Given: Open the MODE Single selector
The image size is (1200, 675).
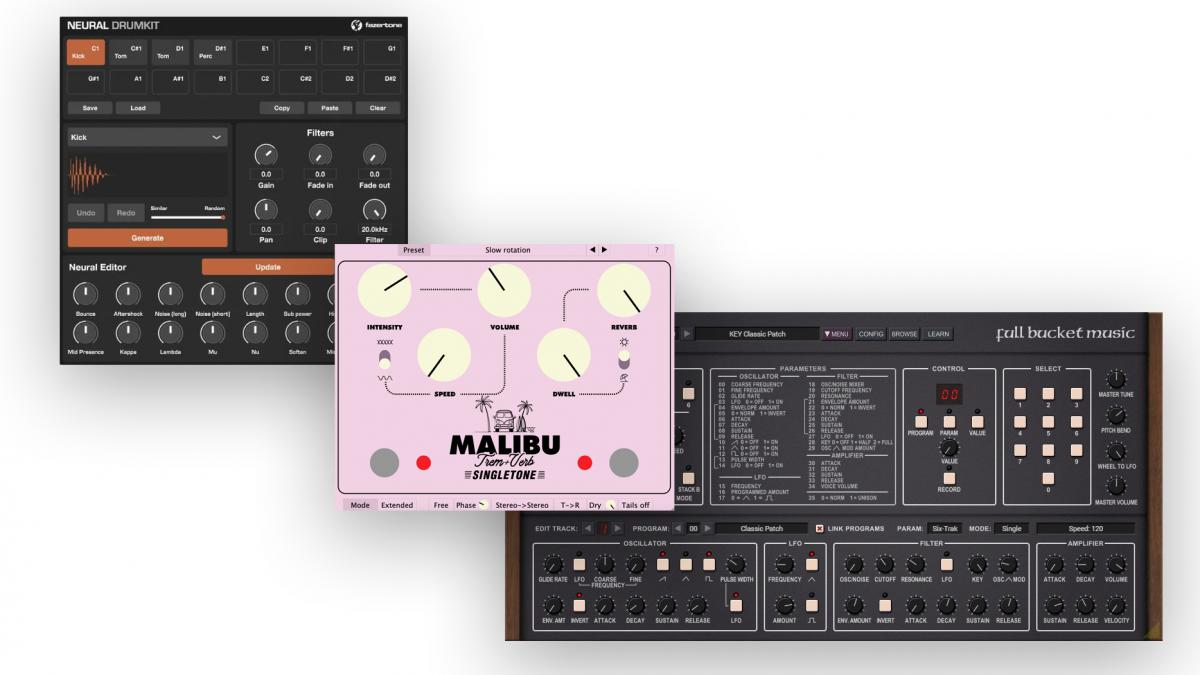Looking at the screenshot, I should [1011, 528].
